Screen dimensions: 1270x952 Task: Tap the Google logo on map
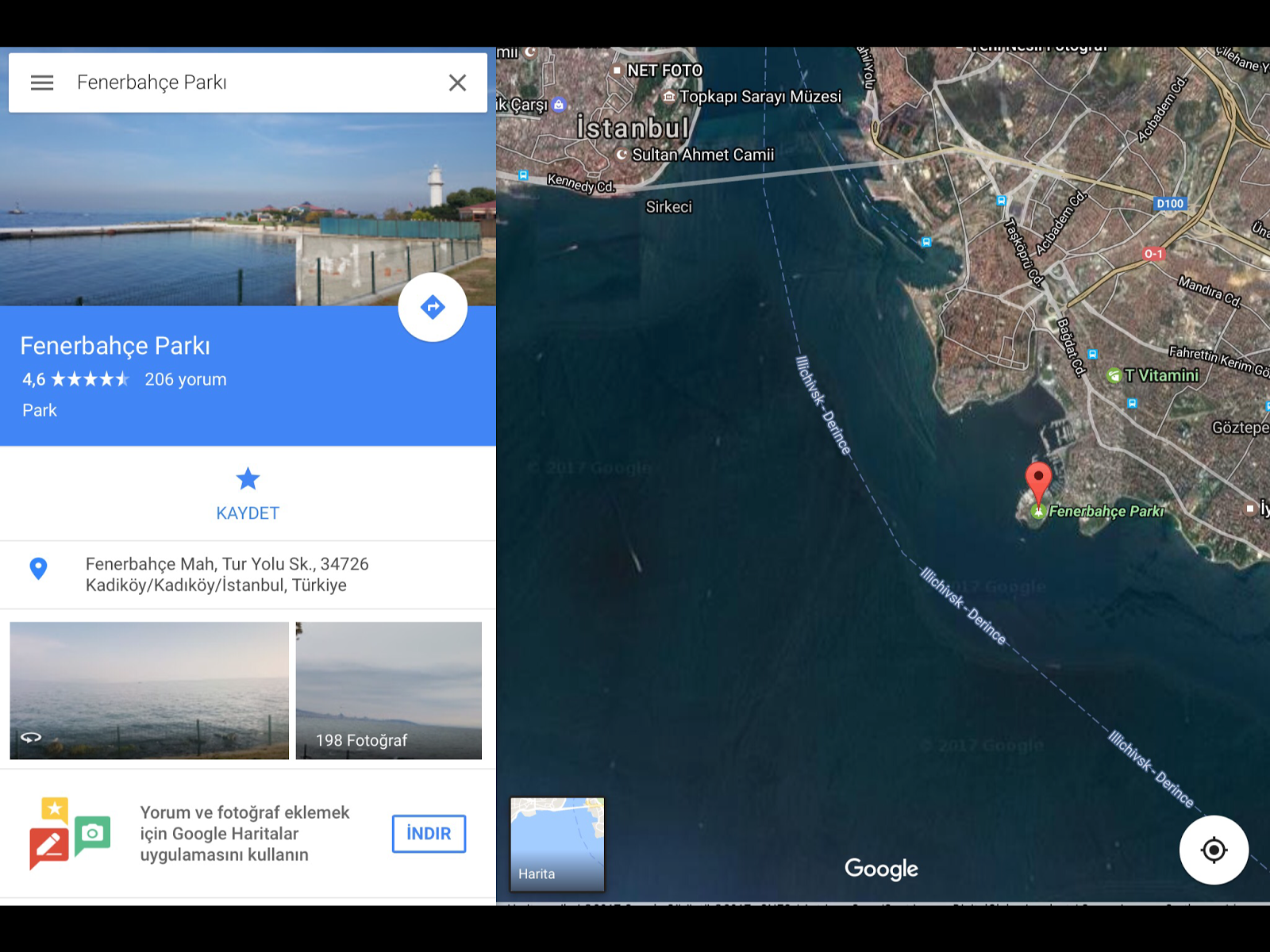[x=881, y=869]
